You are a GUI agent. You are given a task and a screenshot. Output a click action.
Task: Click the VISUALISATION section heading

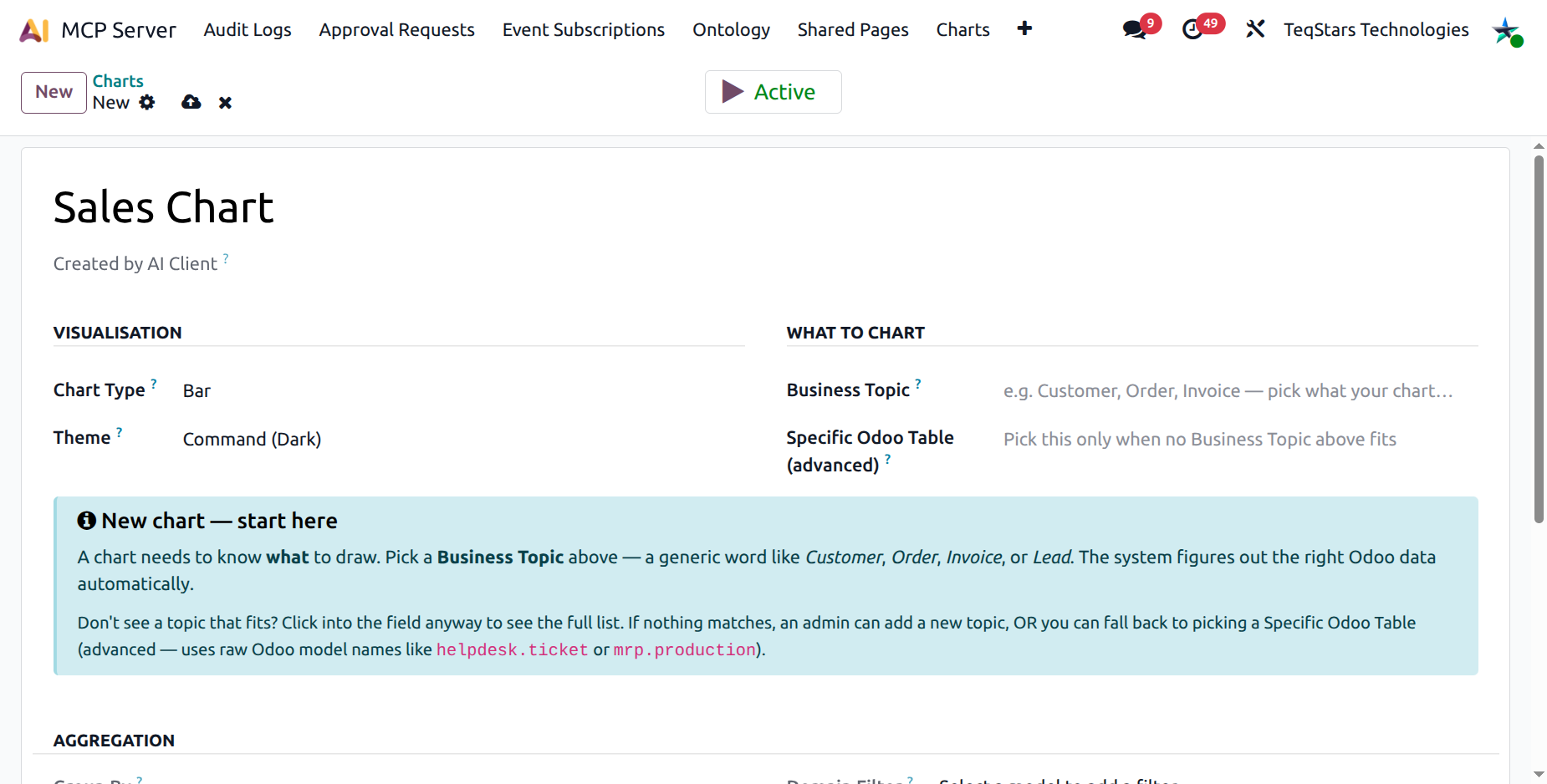coord(118,333)
